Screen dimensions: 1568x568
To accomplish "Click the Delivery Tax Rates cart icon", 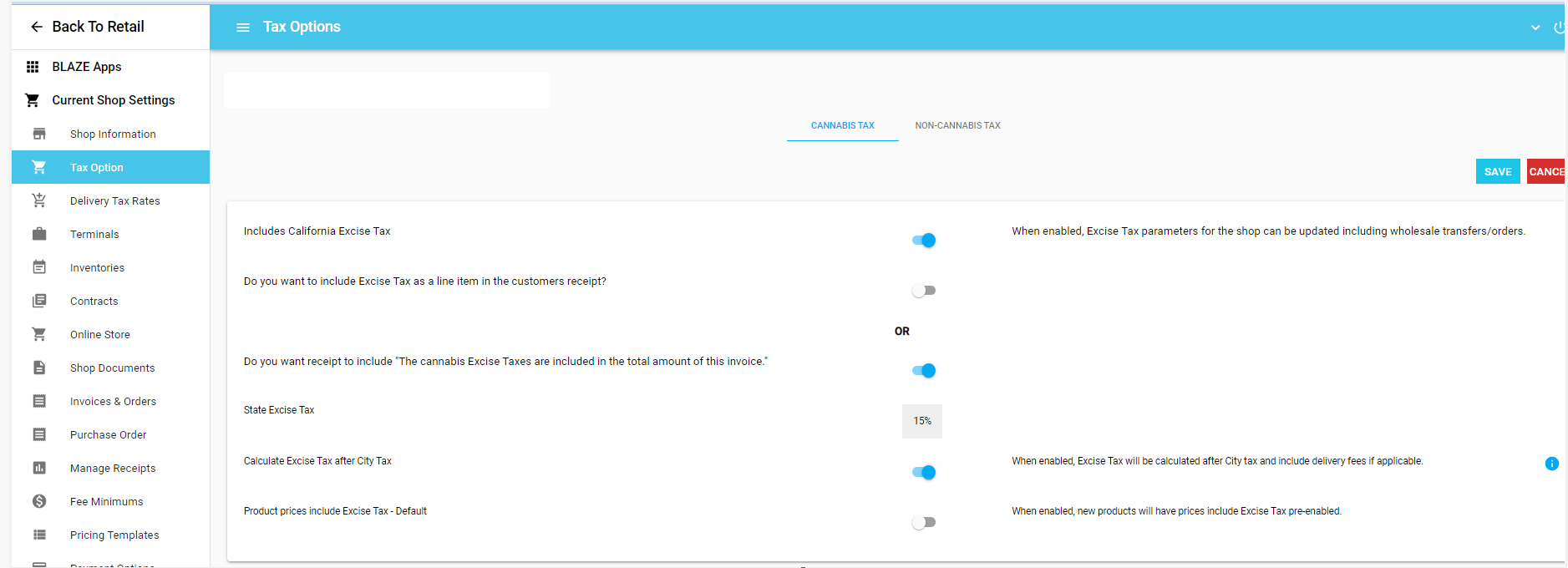I will point(39,200).
